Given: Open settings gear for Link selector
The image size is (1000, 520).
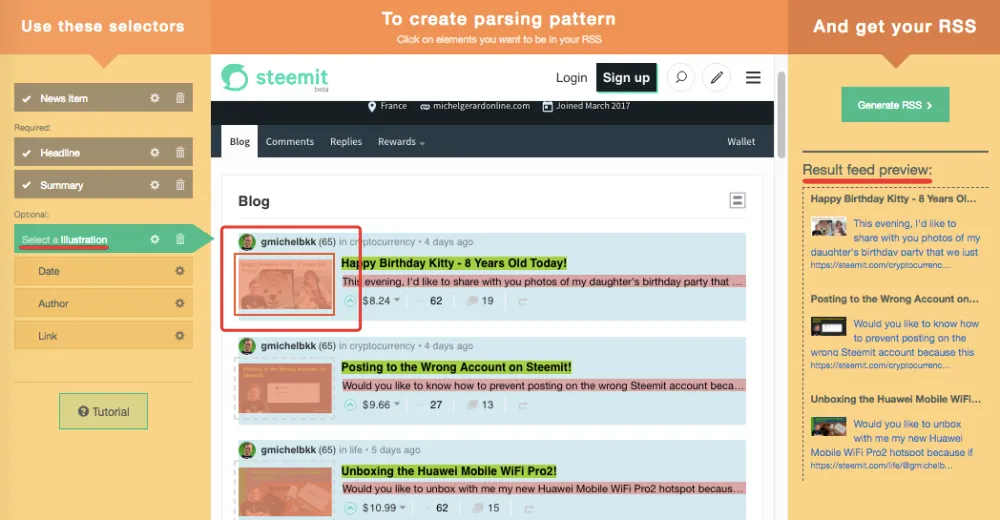Looking at the screenshot, I should click(180, 336).
